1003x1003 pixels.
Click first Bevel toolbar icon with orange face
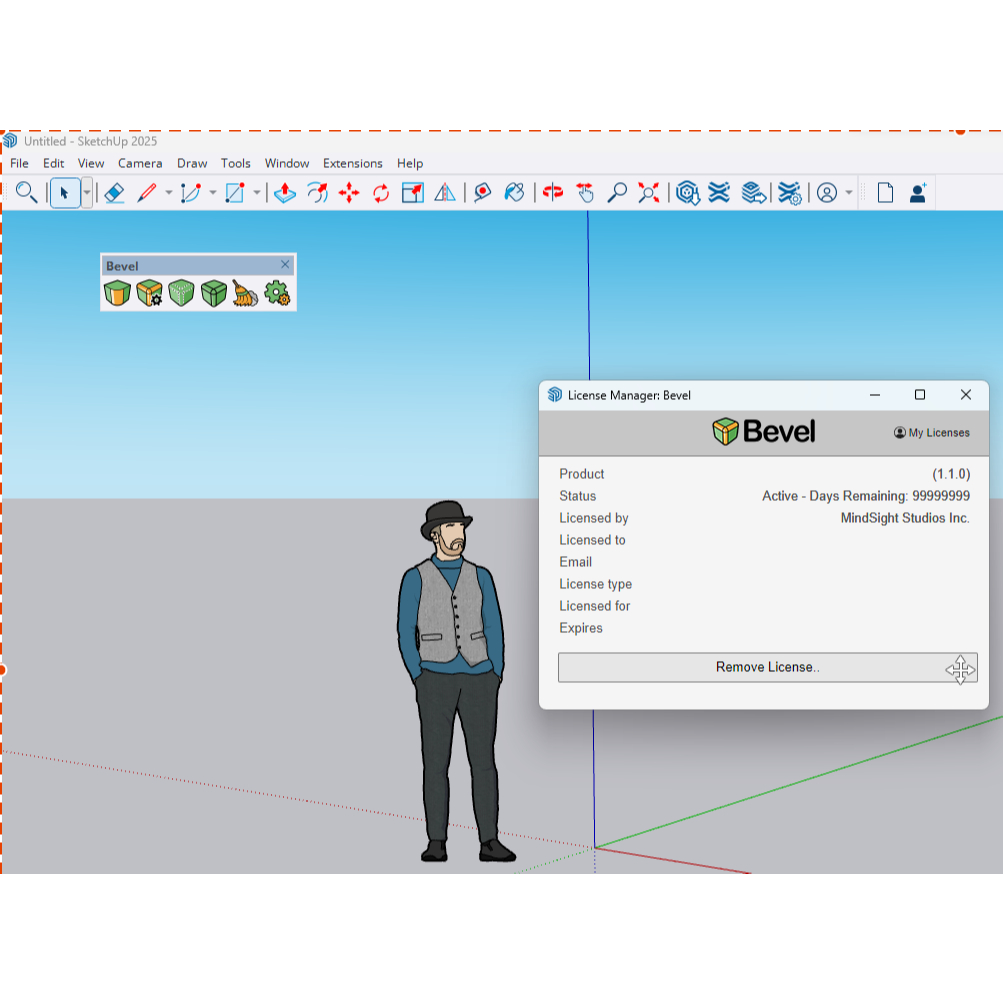coord(118,294)
